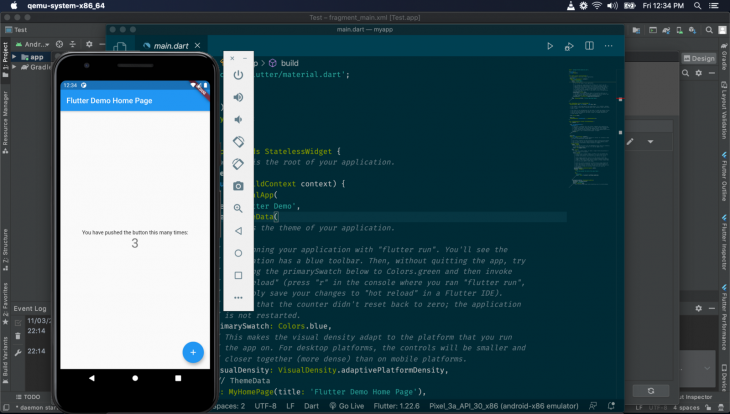
Task: Split the VS Code editor
Action: pos(589,46)
